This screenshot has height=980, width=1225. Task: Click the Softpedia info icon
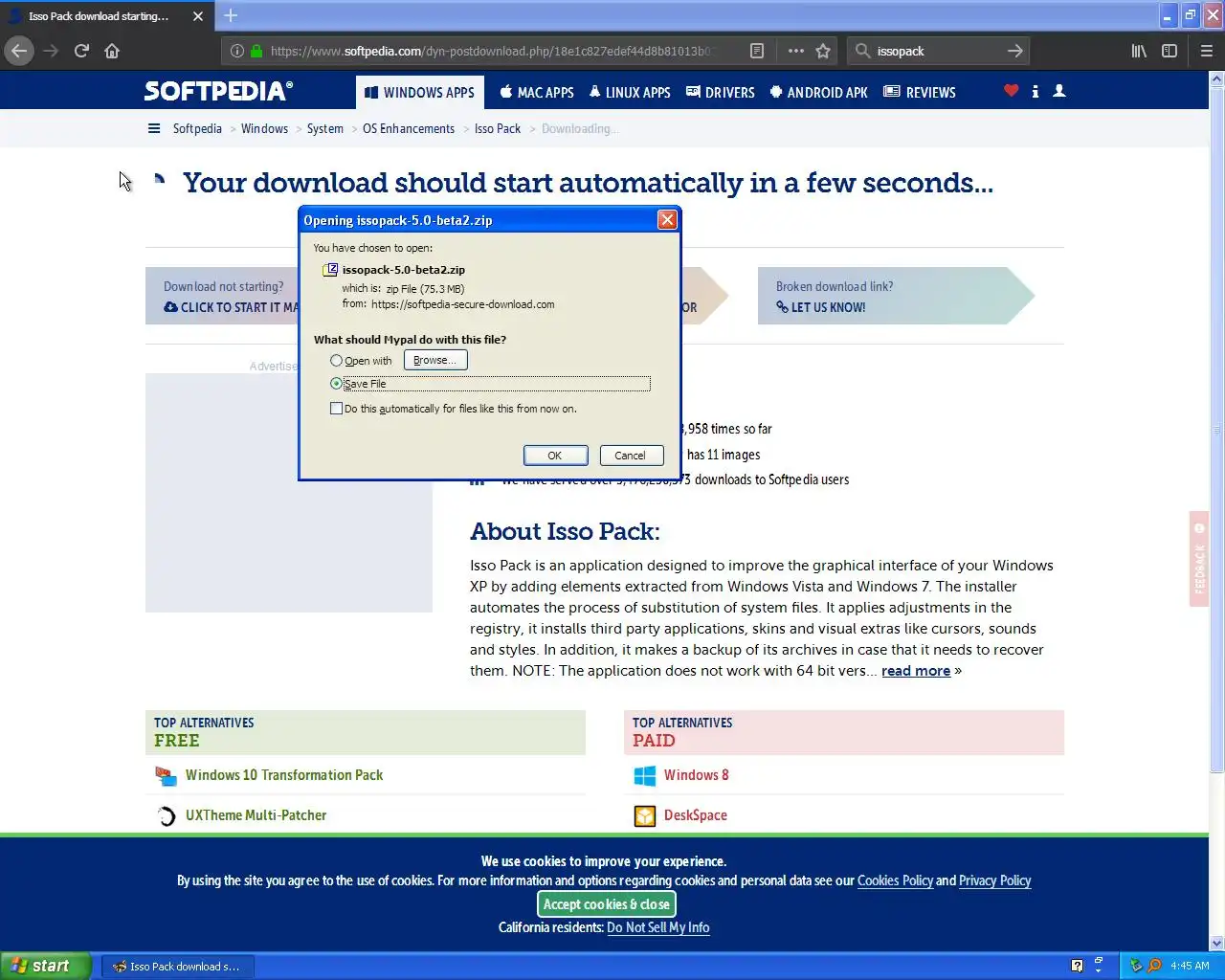pyautogui.click(x=1036, y=91)
